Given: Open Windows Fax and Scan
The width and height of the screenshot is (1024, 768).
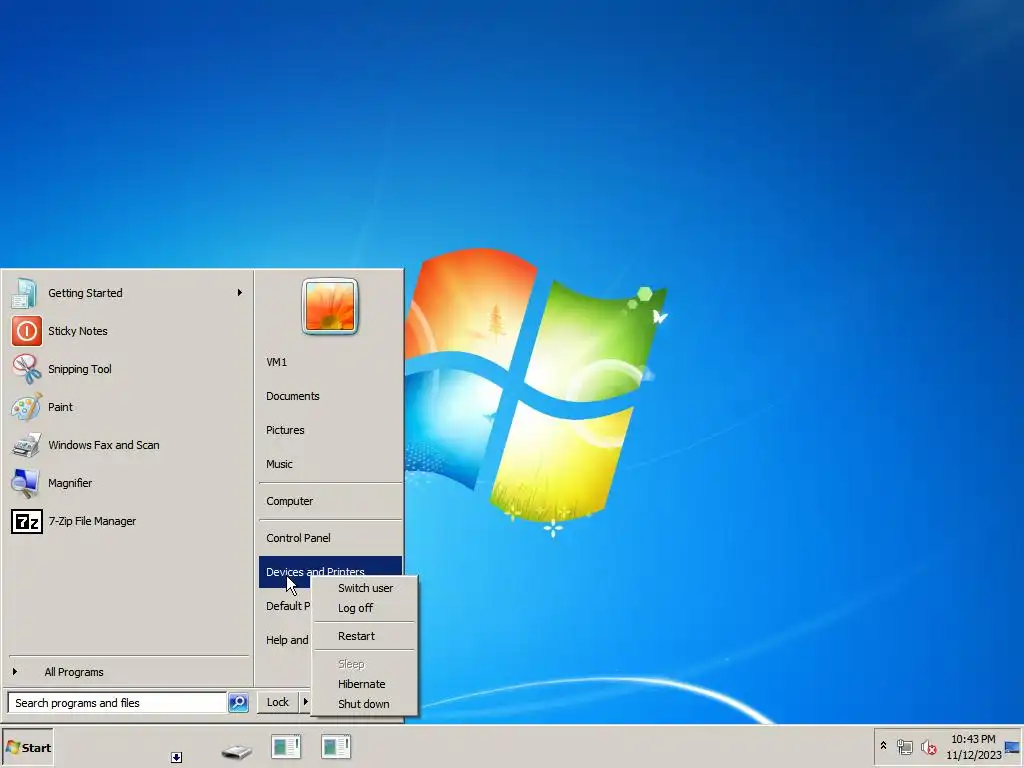Looking at the screenshot, I should [127, 445].
